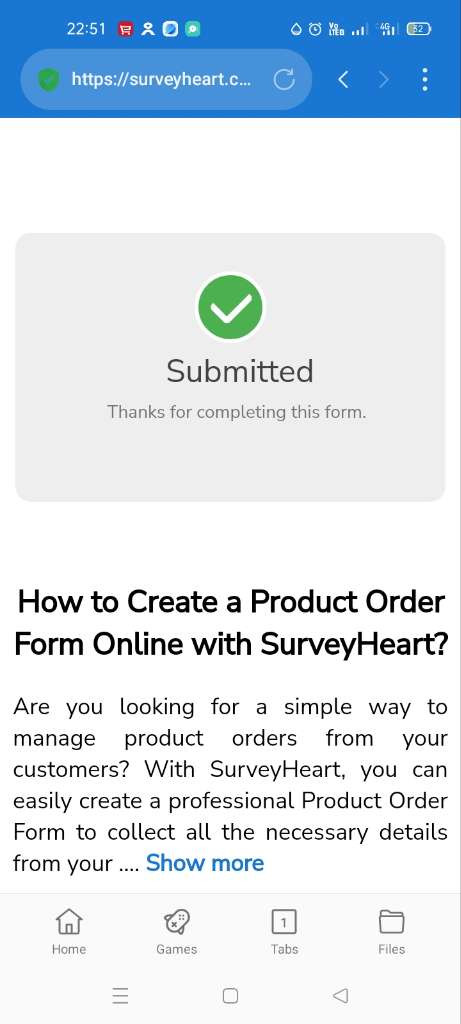Tap the green Submitted checkmark icon
Screen dimensions: 461x1024
point(230,308)
